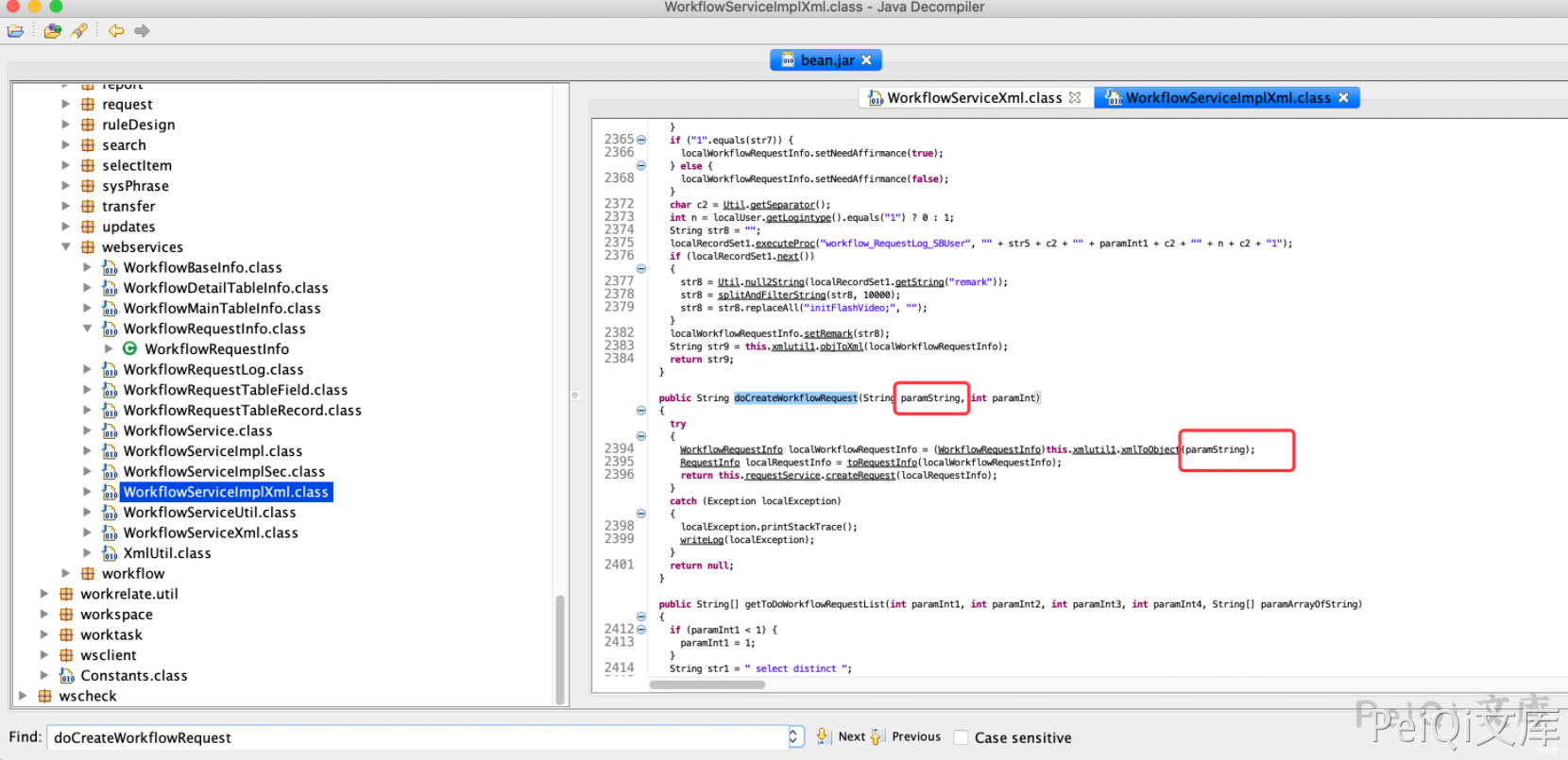Select WorkflowServiceUtil.class in the tree

tap(209, 513)
